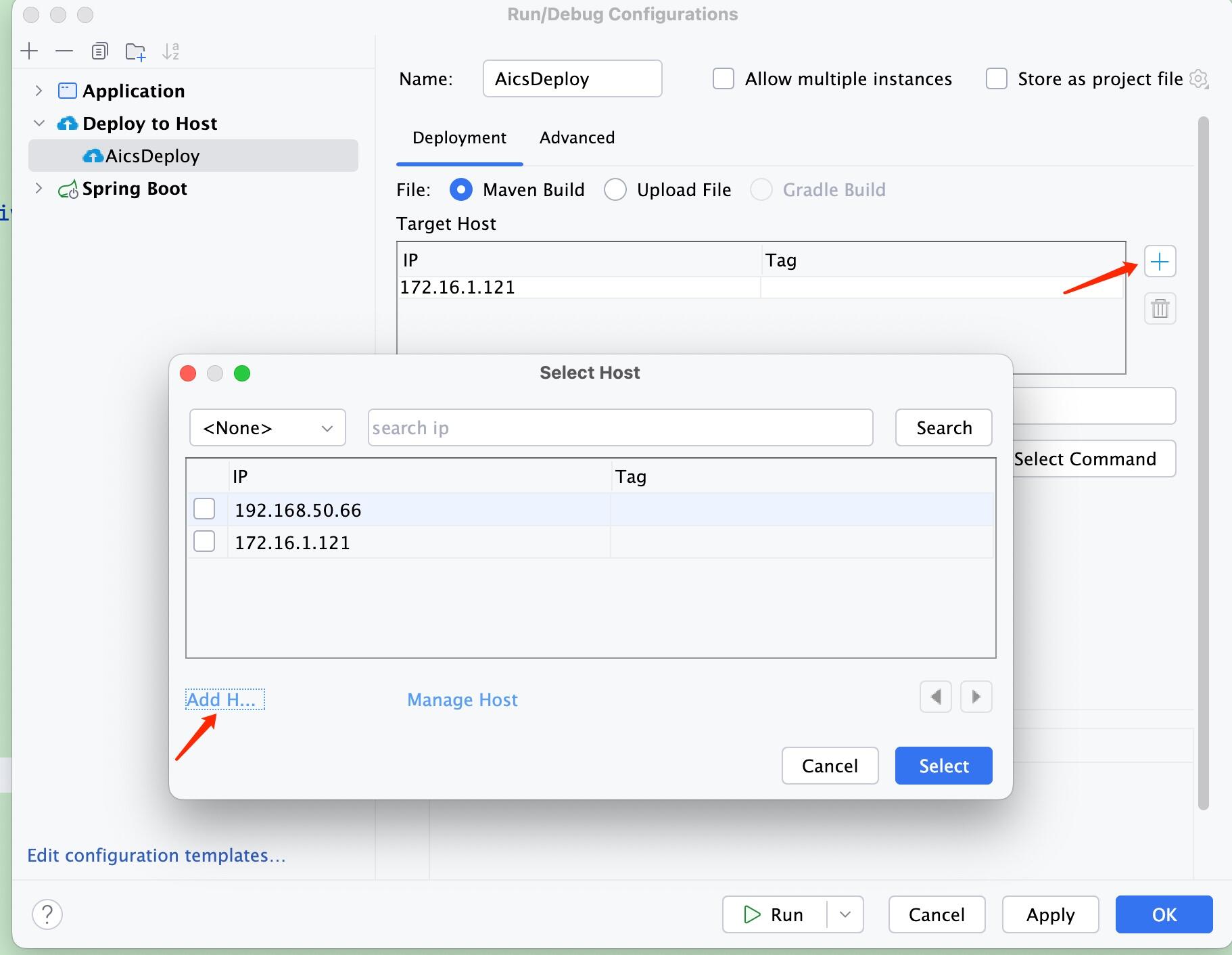Create a new configuration folder
Viewport: 1232px width, 955px height.
[x=135, y=51]
